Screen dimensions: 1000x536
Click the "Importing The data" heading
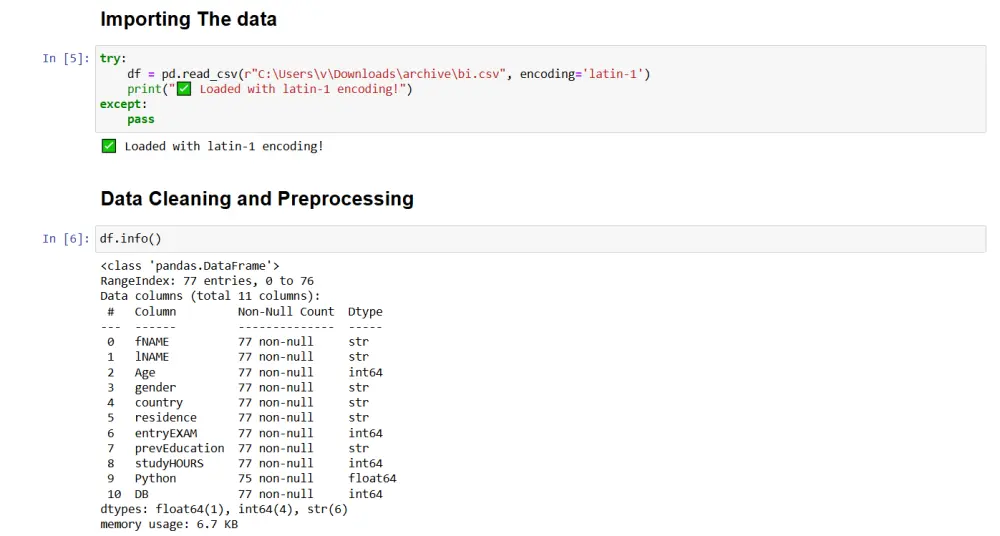coord(189,19)
